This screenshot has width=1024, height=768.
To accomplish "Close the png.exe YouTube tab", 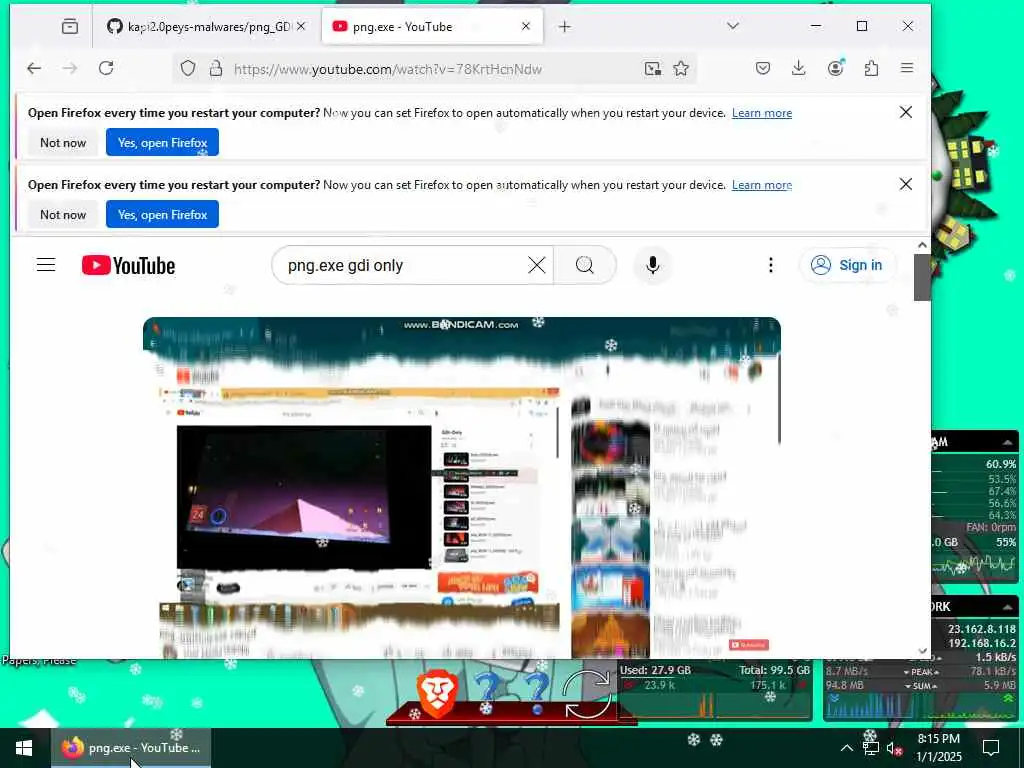I will [526, 27].
